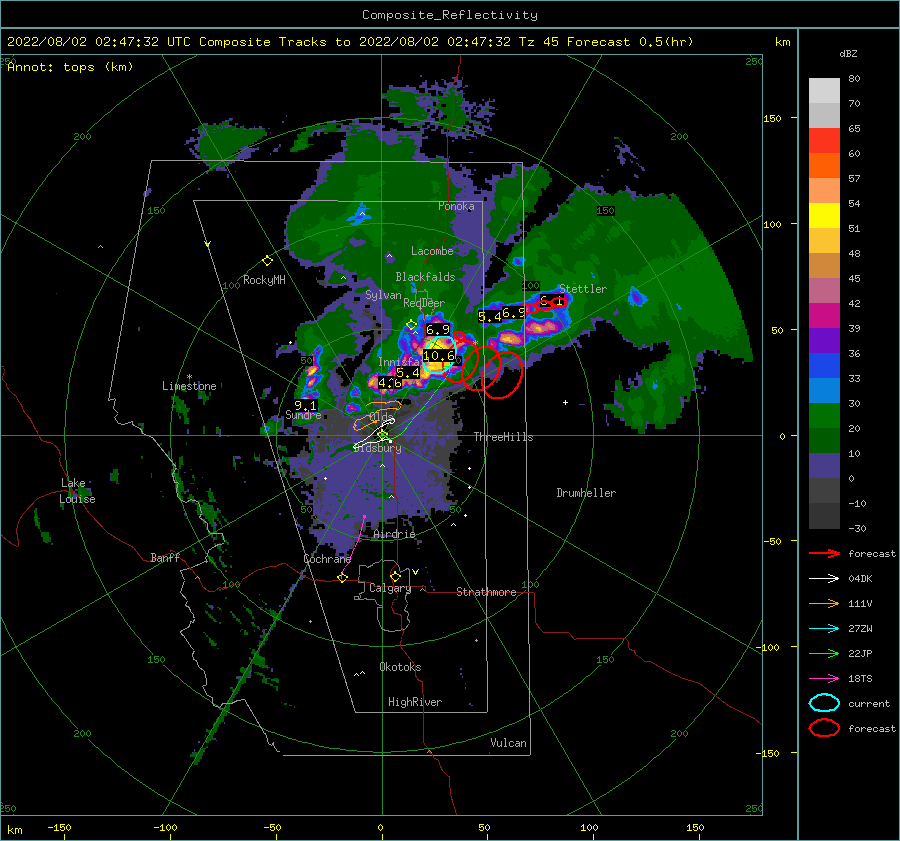Screen dimensions: 900x841
Task: Click the 04DK legend text
Action: click(x=860, y=579)
